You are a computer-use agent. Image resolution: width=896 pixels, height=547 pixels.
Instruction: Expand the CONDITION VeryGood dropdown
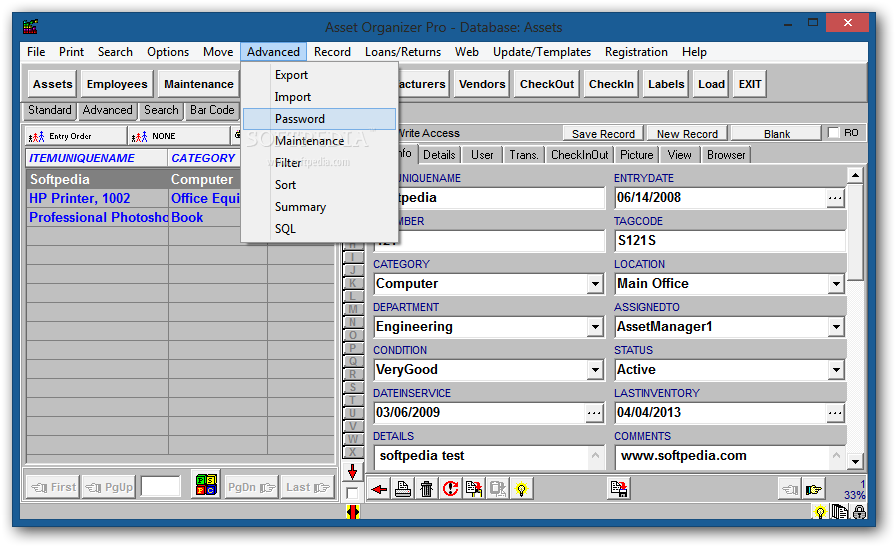point(595,370)
